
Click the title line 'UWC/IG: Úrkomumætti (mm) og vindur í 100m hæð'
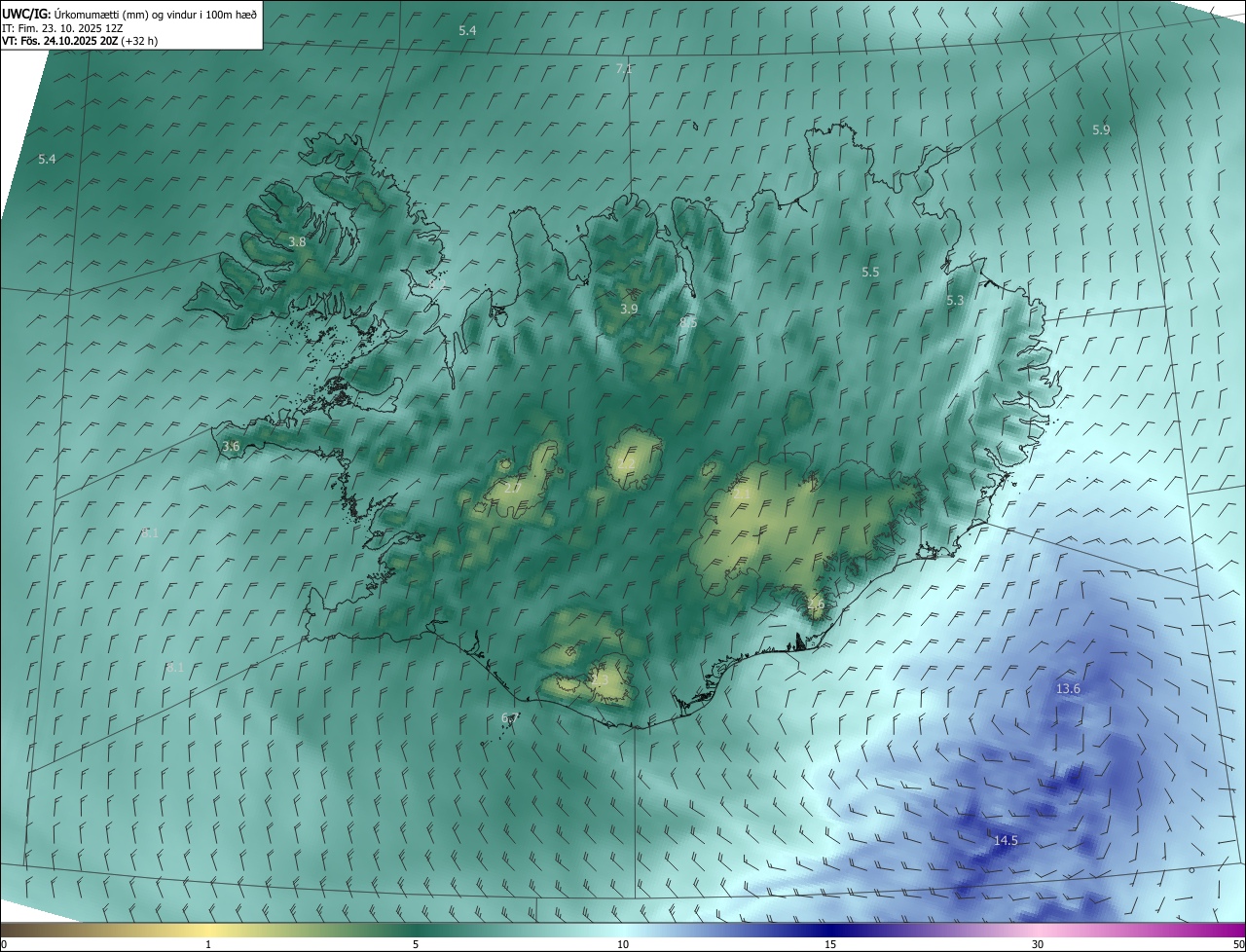tap(129, 14)
